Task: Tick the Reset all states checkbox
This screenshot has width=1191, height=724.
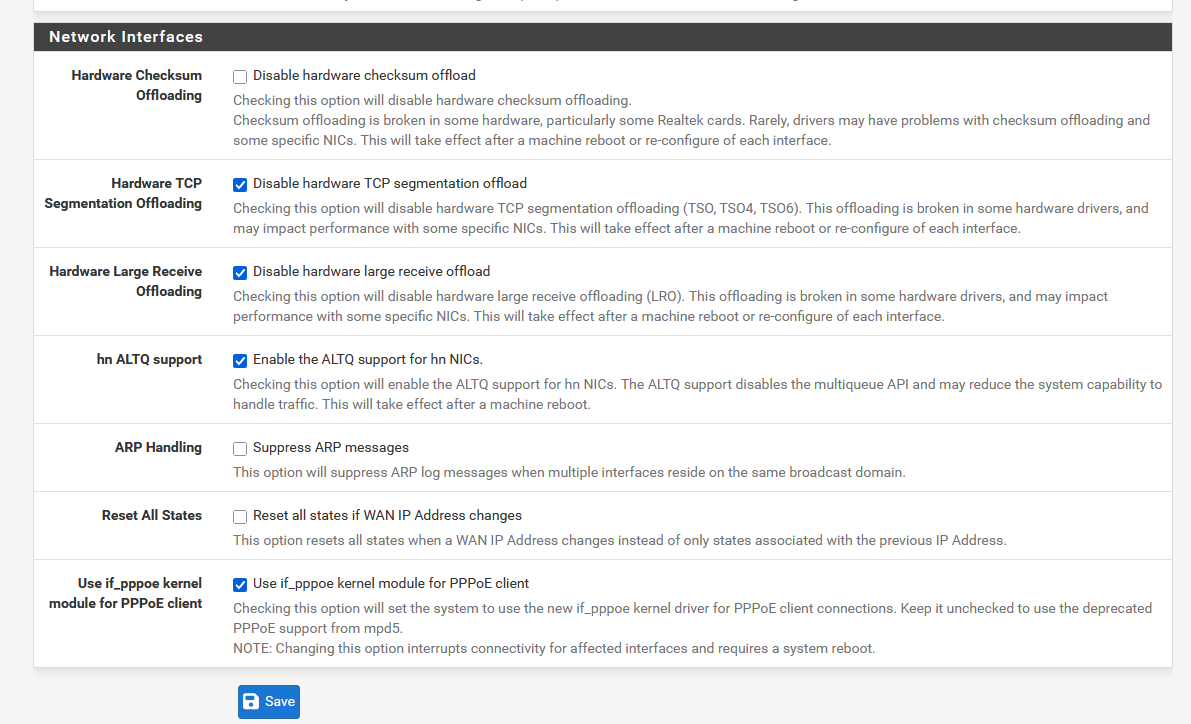Action: point(240,516)
